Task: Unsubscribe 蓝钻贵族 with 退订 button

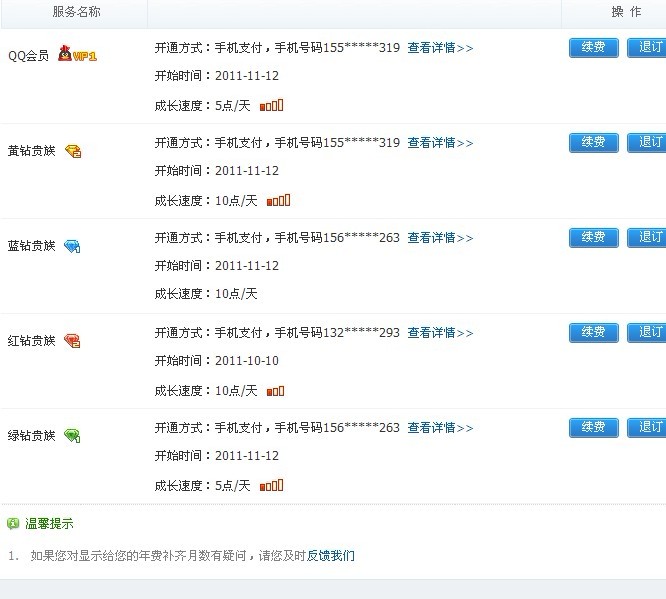Action: pyautogui.click(x=646, y=237)
